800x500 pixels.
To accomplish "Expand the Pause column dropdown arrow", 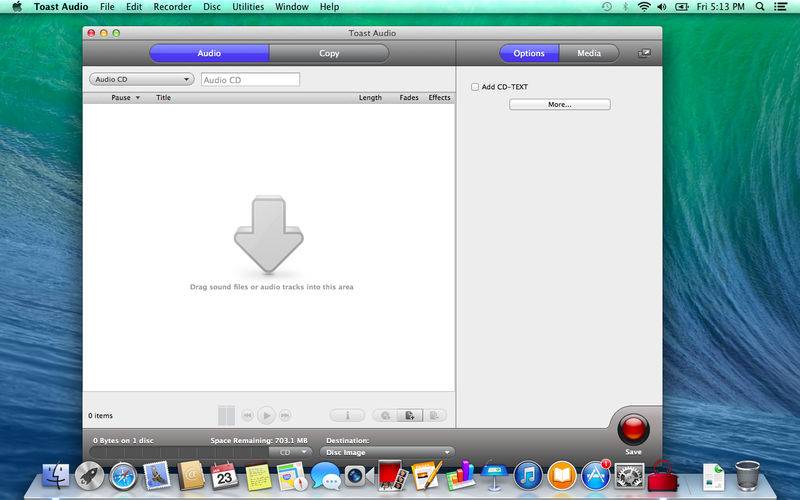I will coord(138,97).
